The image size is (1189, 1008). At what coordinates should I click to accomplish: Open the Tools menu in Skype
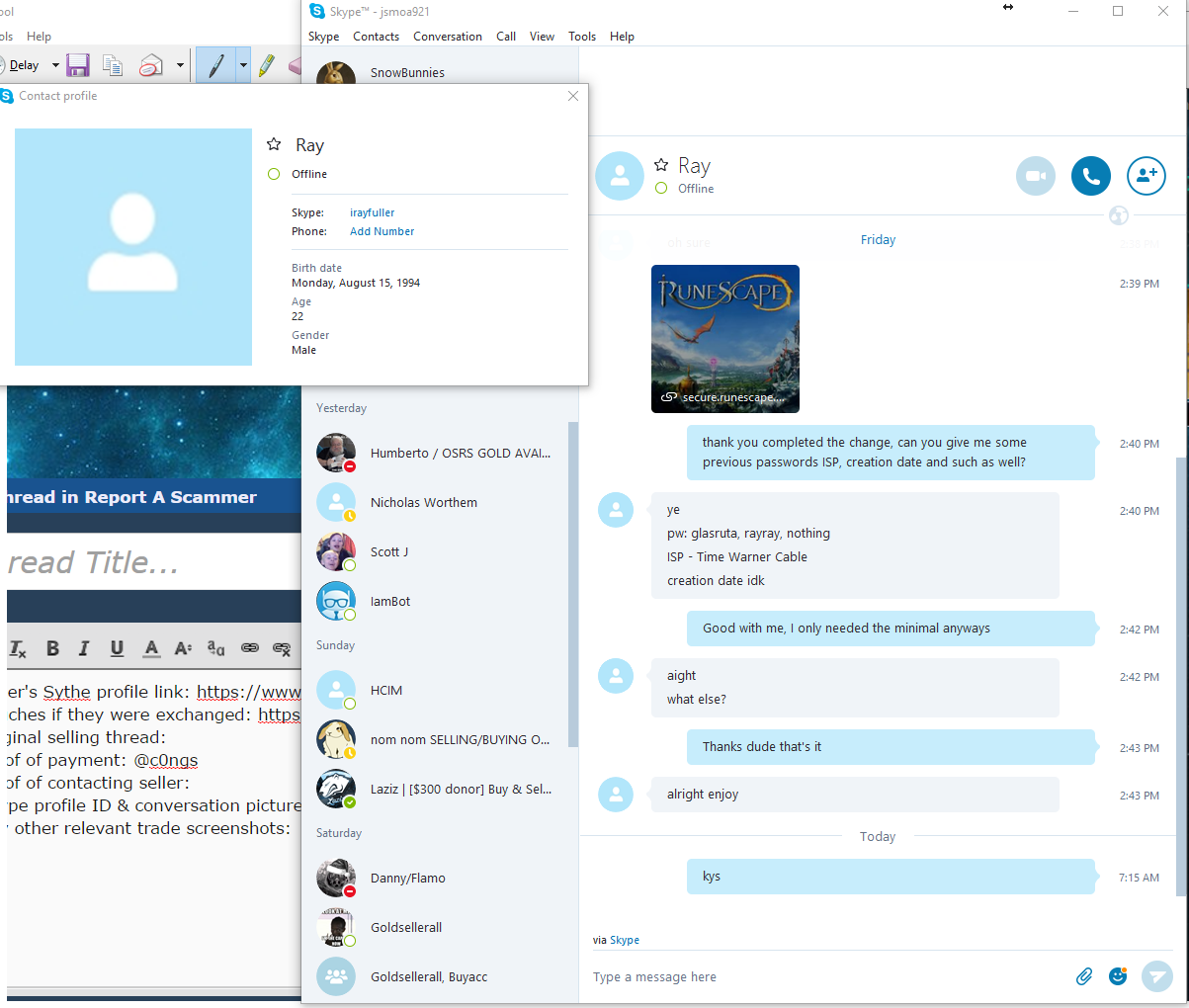pos(582,37)
